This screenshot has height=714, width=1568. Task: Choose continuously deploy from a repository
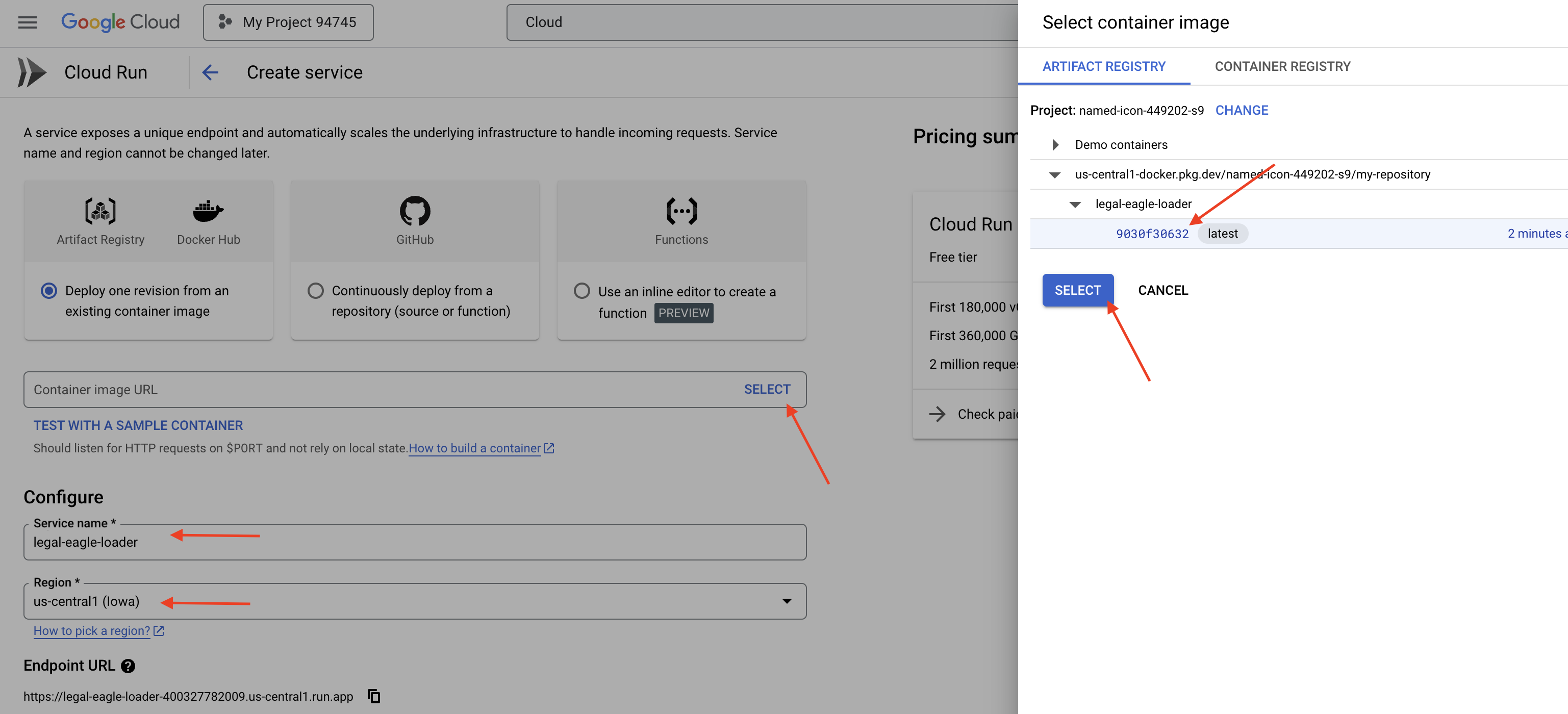[315, 291]
